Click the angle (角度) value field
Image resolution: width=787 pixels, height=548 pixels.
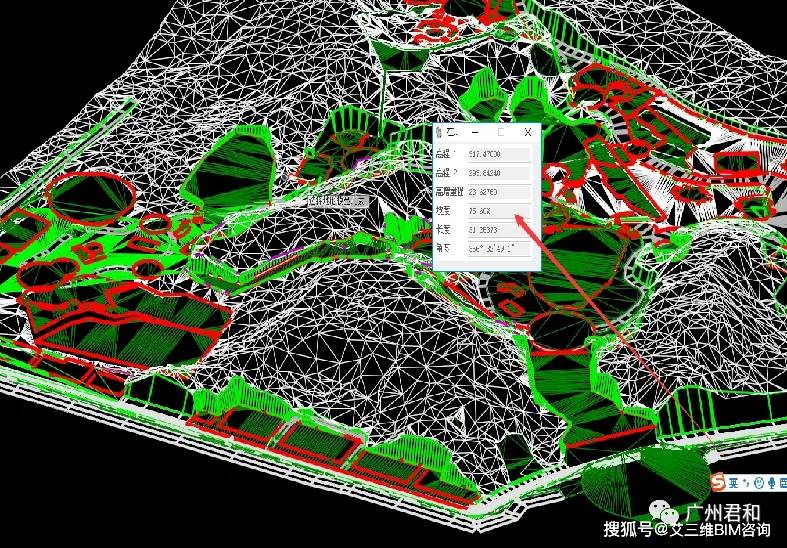click(499, 249)
